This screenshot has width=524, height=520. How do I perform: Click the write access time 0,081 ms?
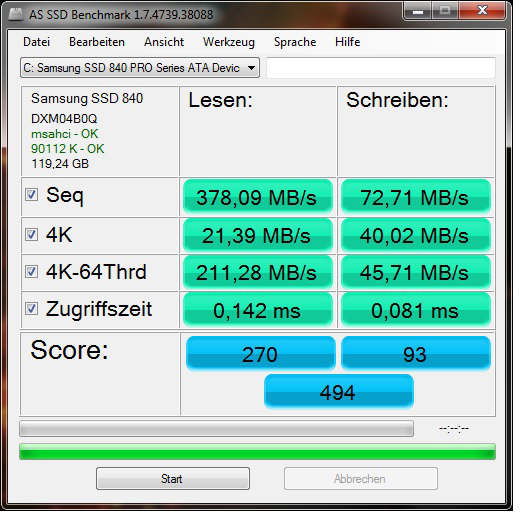coord(416,310)
